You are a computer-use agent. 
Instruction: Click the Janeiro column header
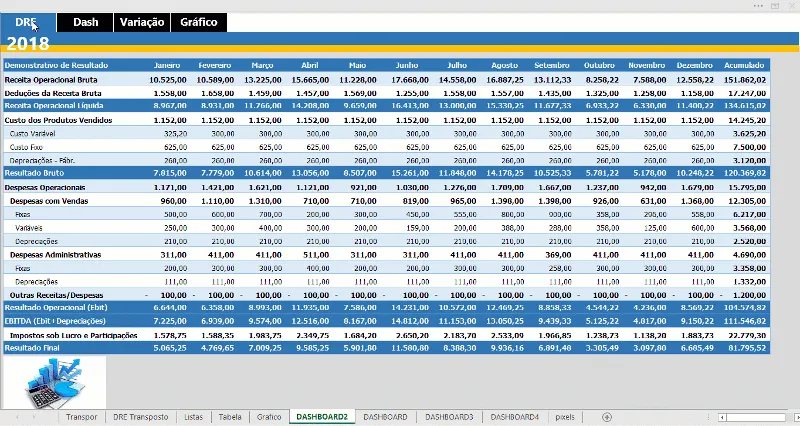(167, 65)
